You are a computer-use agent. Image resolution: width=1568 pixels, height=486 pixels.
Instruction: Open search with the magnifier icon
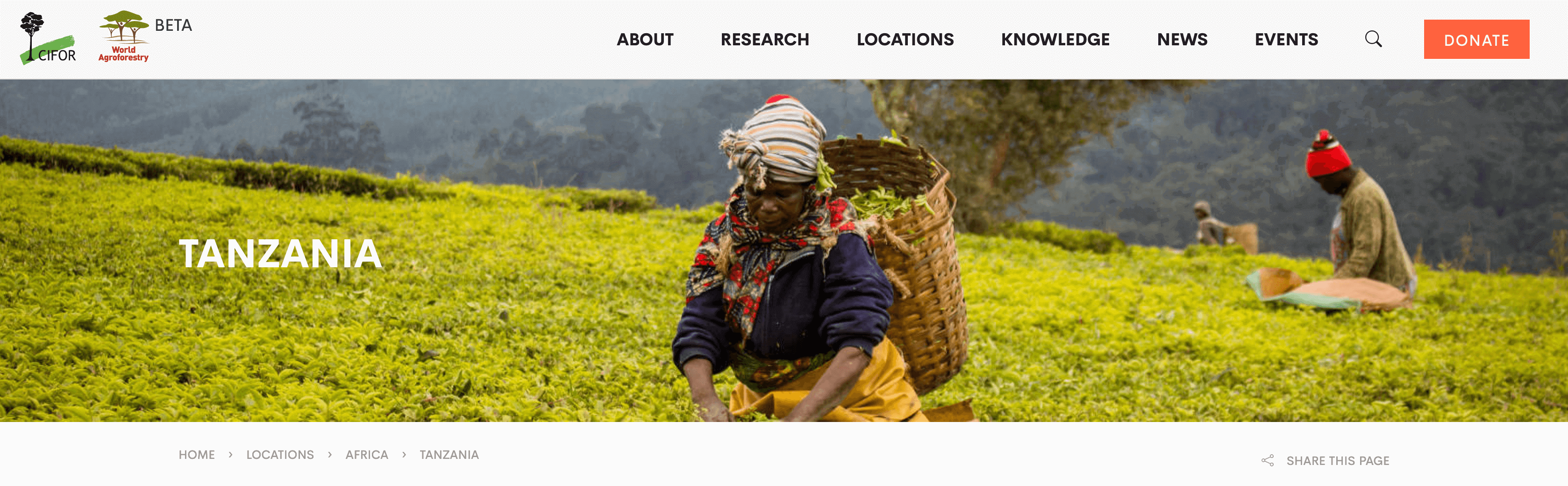(x=1373, y=39)
